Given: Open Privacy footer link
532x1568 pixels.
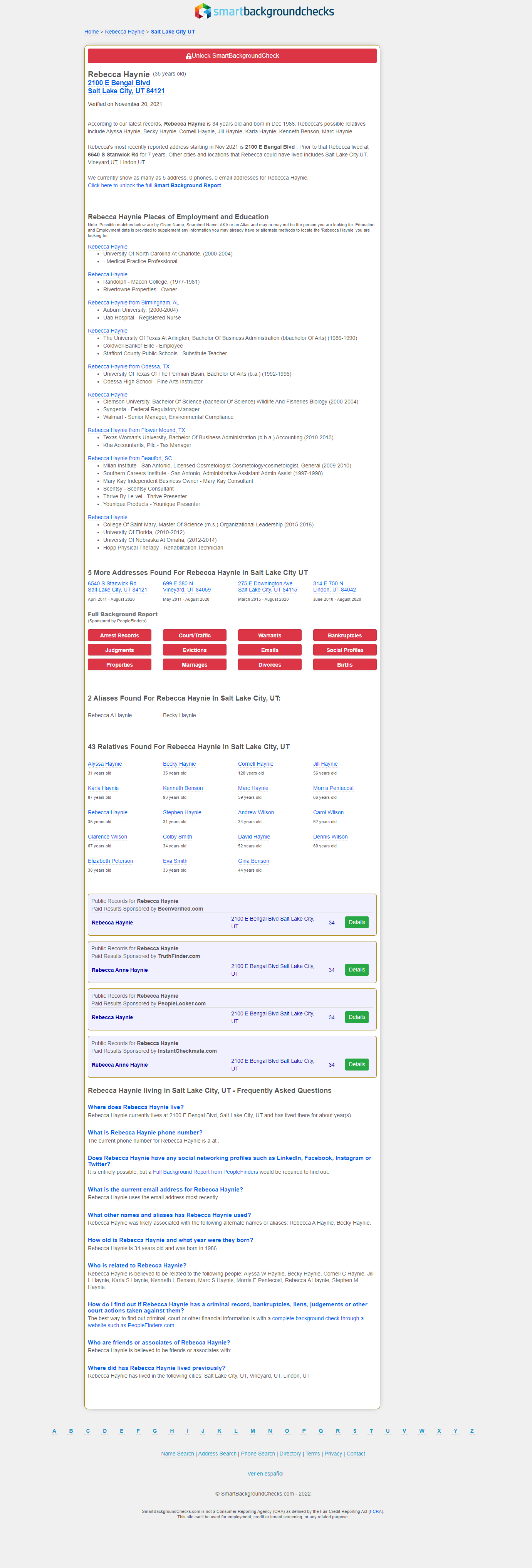Looking at the screenshot, I should tap(333, 1454).
